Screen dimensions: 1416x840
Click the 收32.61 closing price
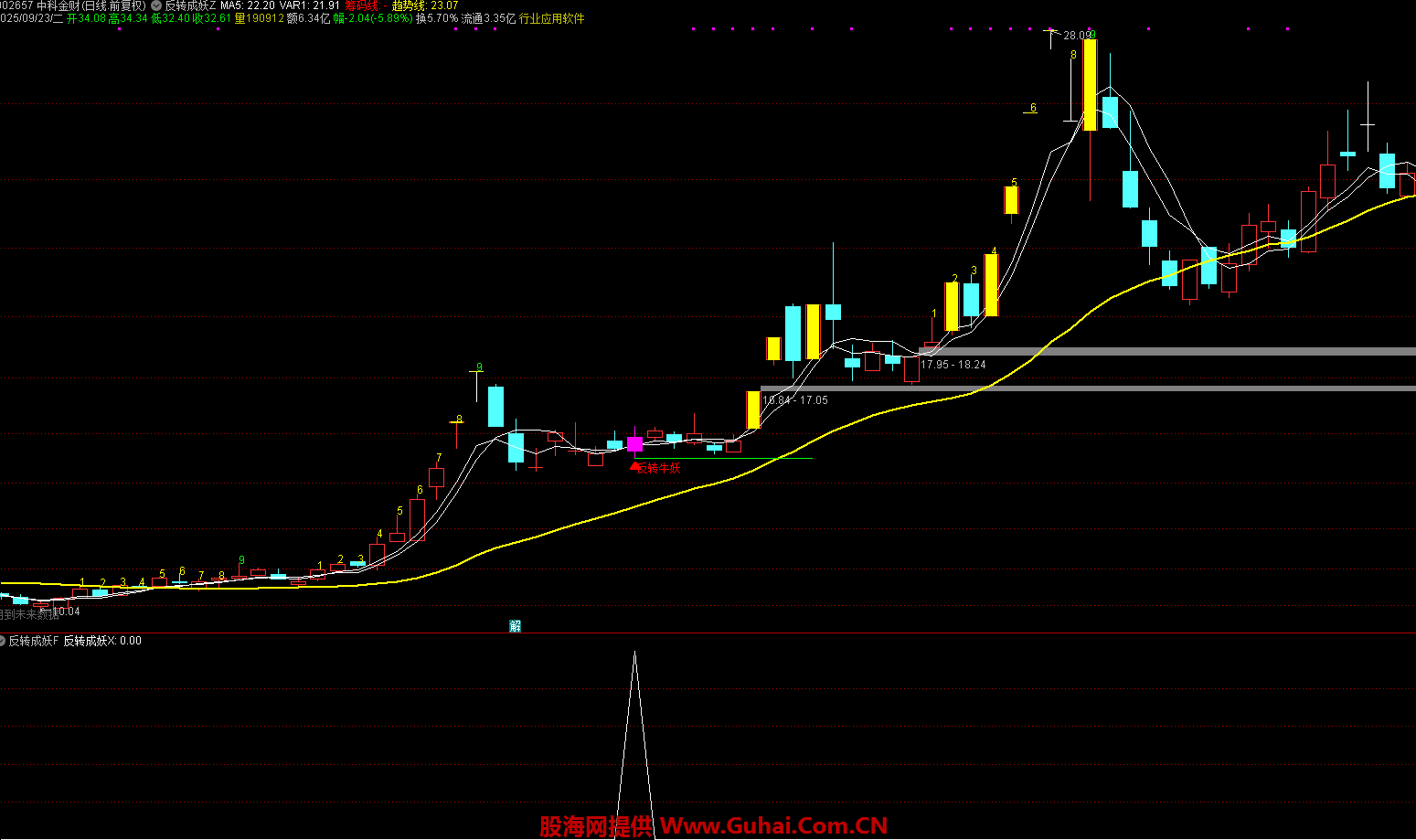(x=212, y=18)
